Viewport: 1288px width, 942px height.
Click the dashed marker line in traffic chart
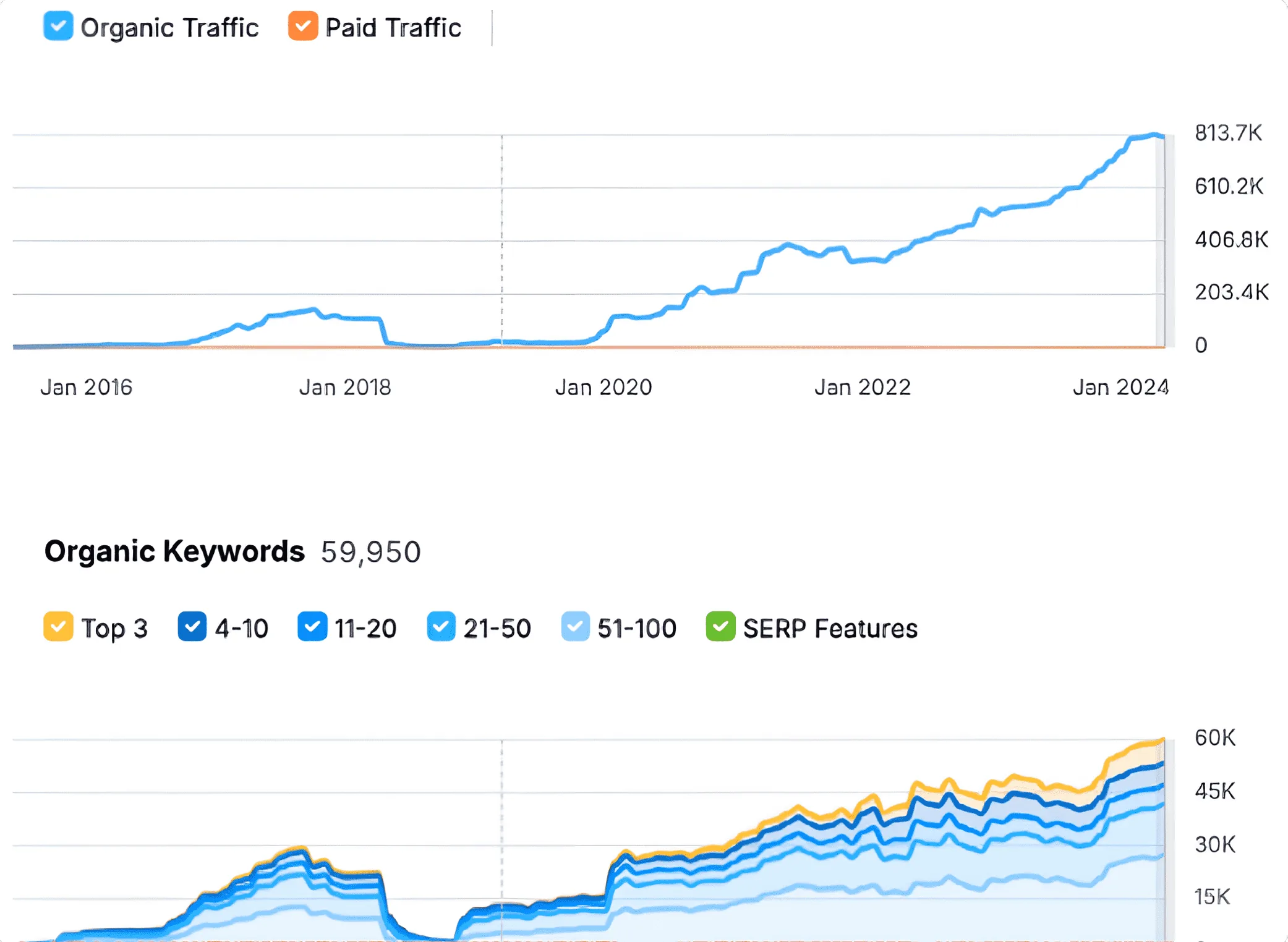[501, 241]
